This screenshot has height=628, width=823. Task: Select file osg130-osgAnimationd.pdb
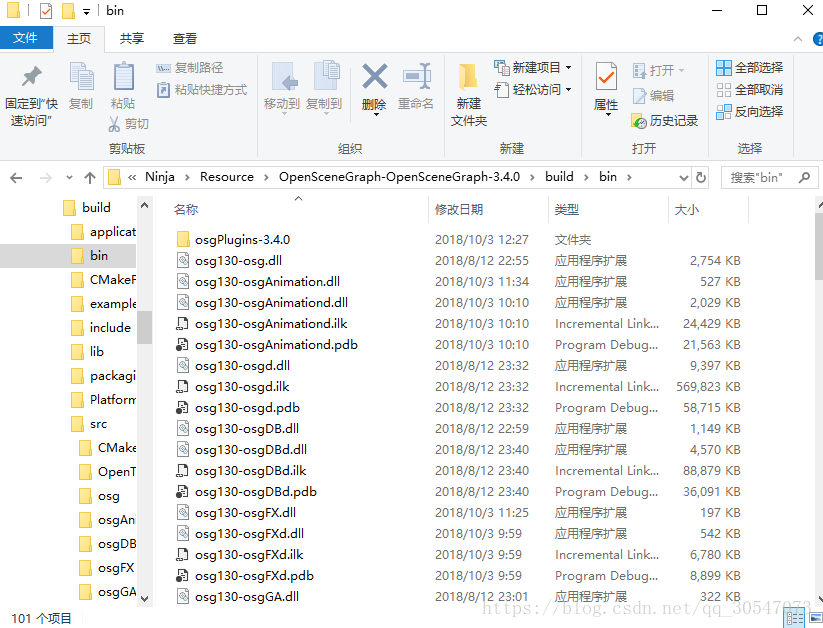(x=276, y=345)
